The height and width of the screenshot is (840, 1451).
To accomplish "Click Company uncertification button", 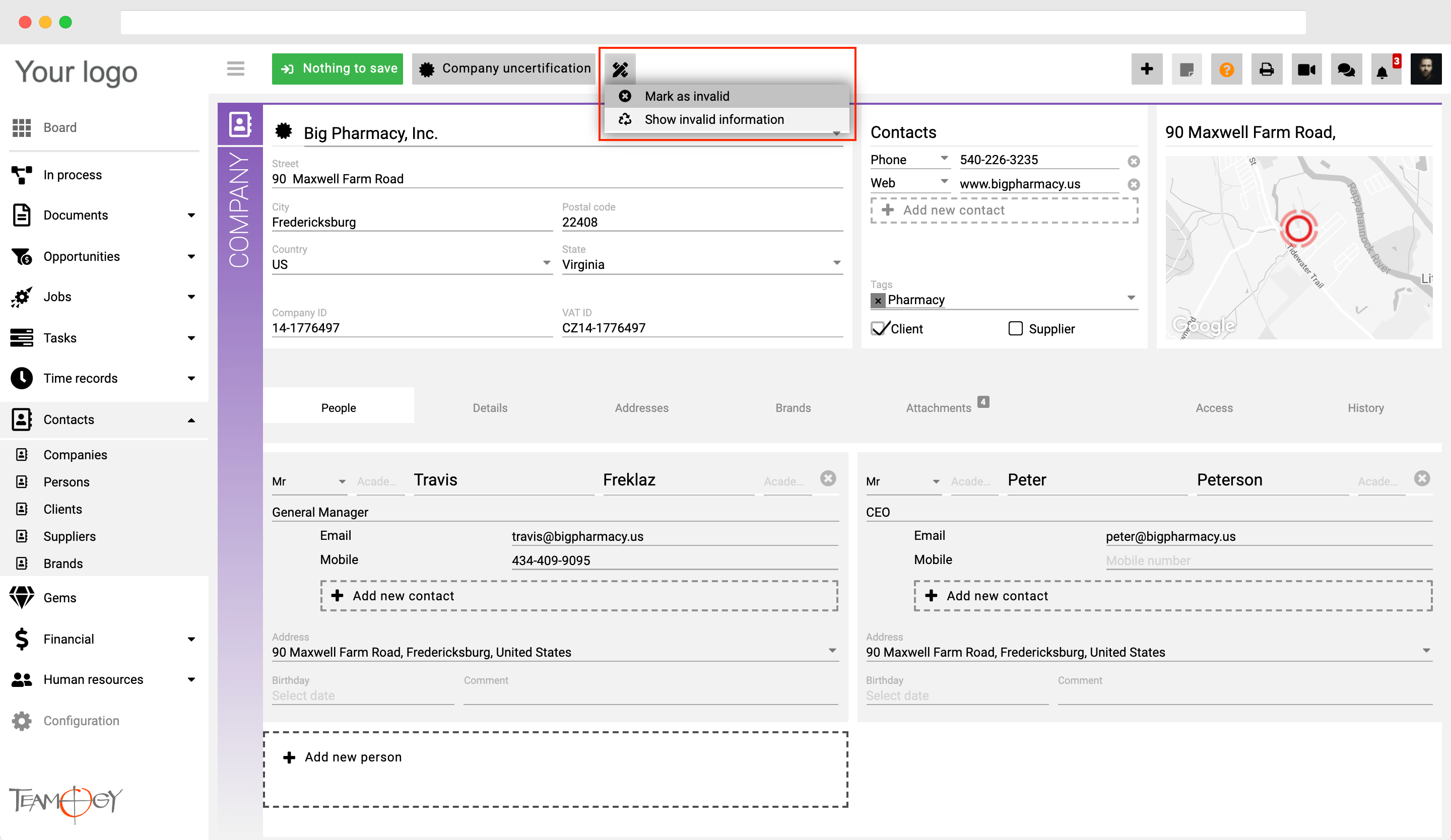I will tap(504, 69).
